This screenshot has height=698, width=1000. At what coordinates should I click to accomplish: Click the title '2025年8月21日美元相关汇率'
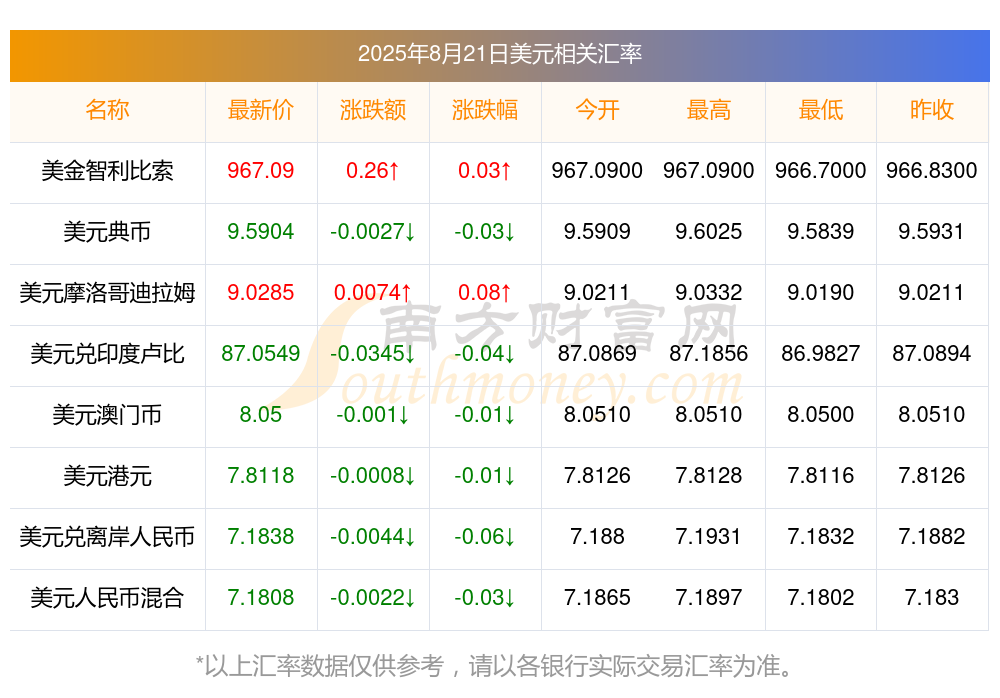499,54
